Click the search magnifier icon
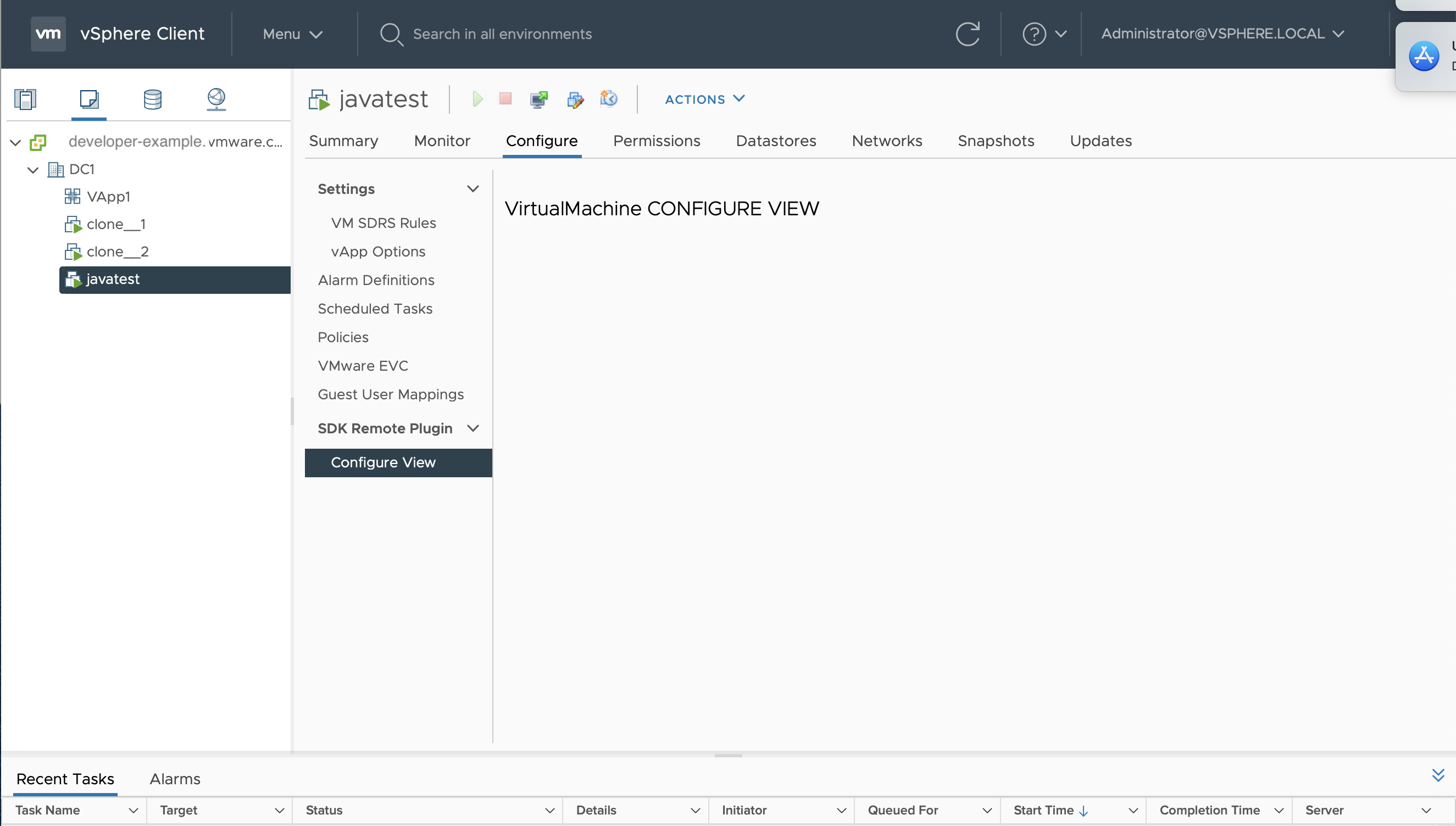 pyautogui.click(x=391, y=34)
